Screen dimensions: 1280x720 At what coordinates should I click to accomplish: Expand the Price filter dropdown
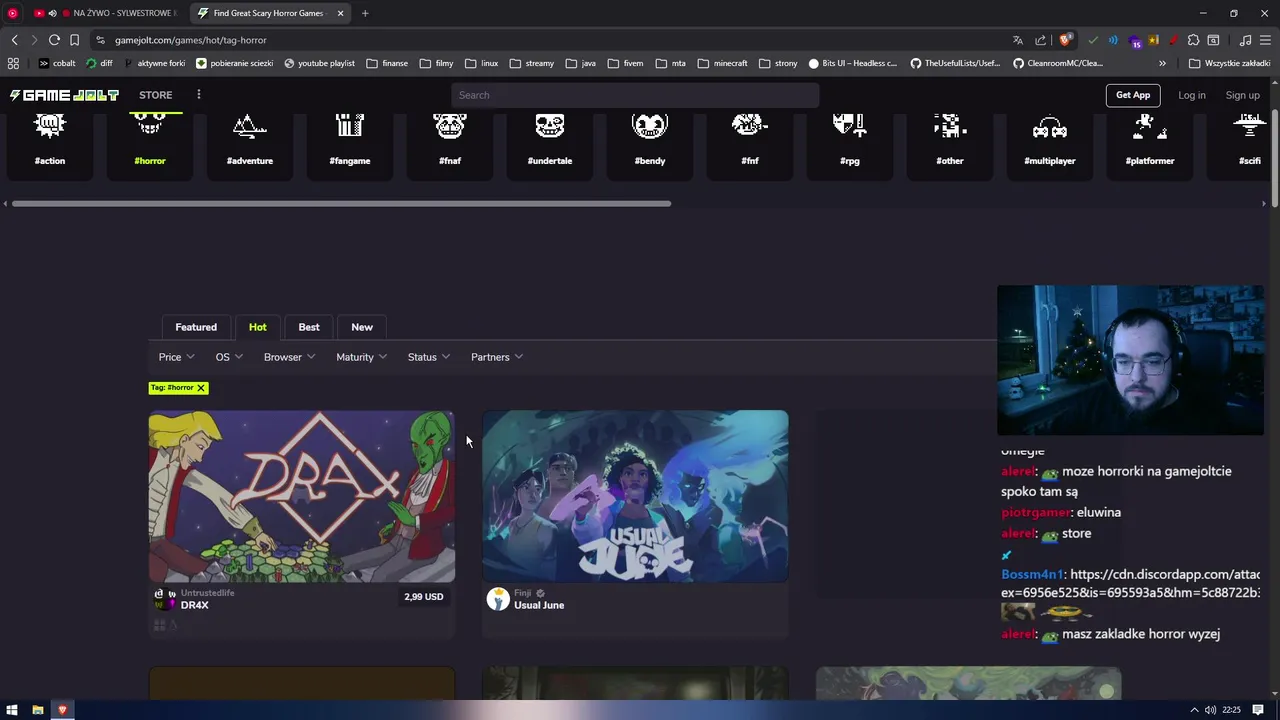[x=177, y=357]
